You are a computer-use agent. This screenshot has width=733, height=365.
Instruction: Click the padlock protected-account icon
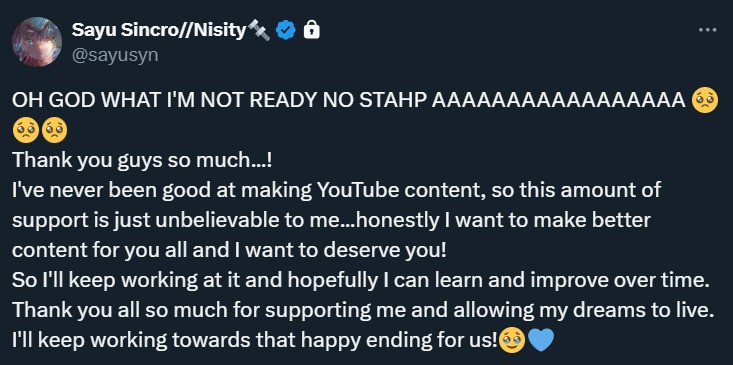(x=312, y=30)
